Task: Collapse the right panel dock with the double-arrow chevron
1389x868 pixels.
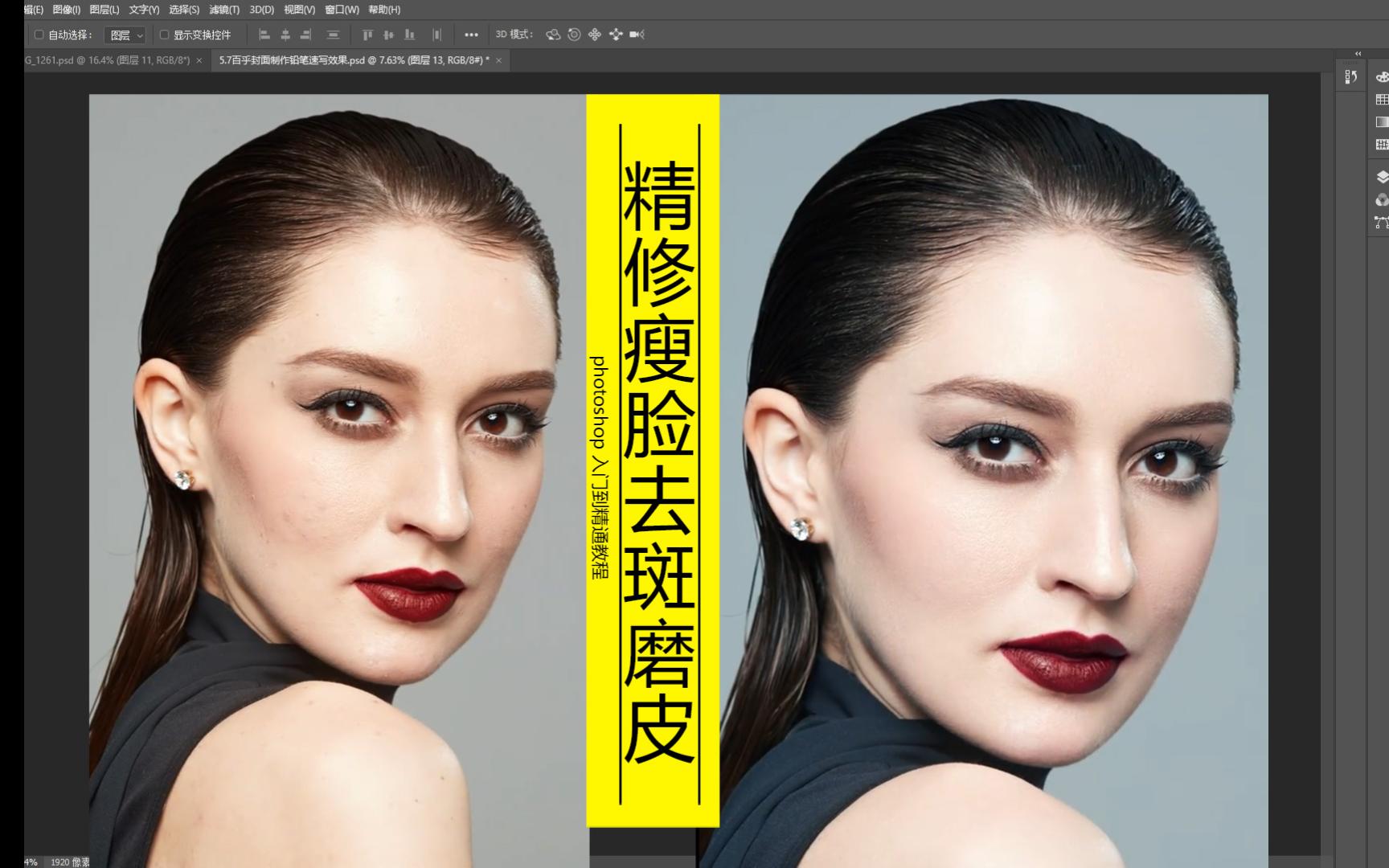Action: tap(1358, 54)
